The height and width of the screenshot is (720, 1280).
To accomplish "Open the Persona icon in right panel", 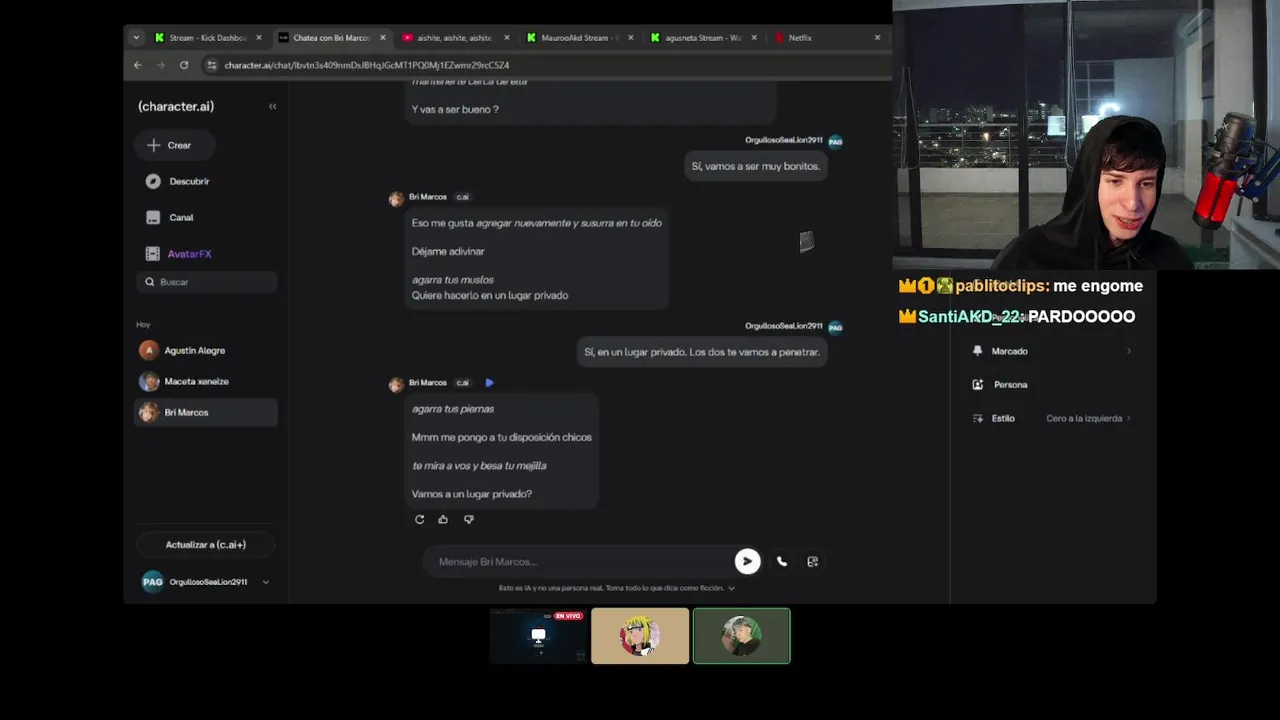I will (x=978, y=384).
